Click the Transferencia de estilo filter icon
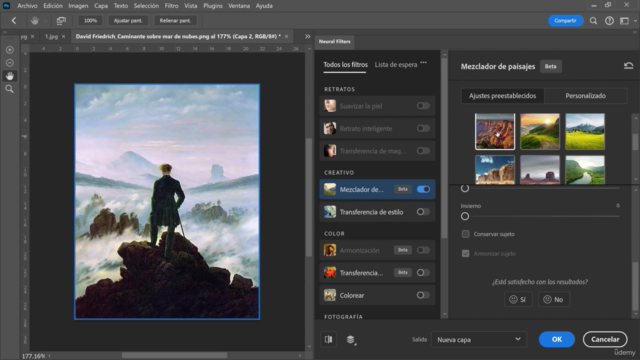 tap(330, 212)
